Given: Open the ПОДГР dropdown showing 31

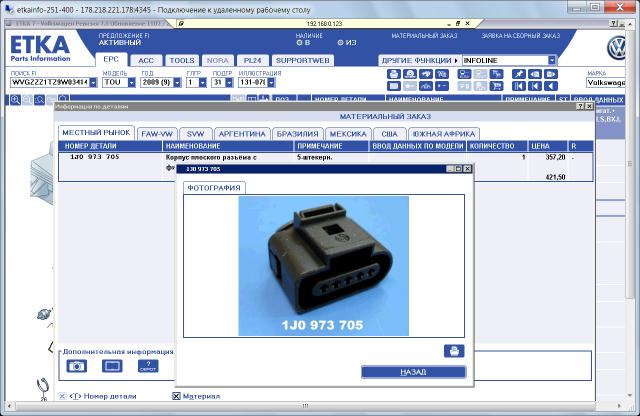Looking at the screenshot, I should (x=229, y=82).
